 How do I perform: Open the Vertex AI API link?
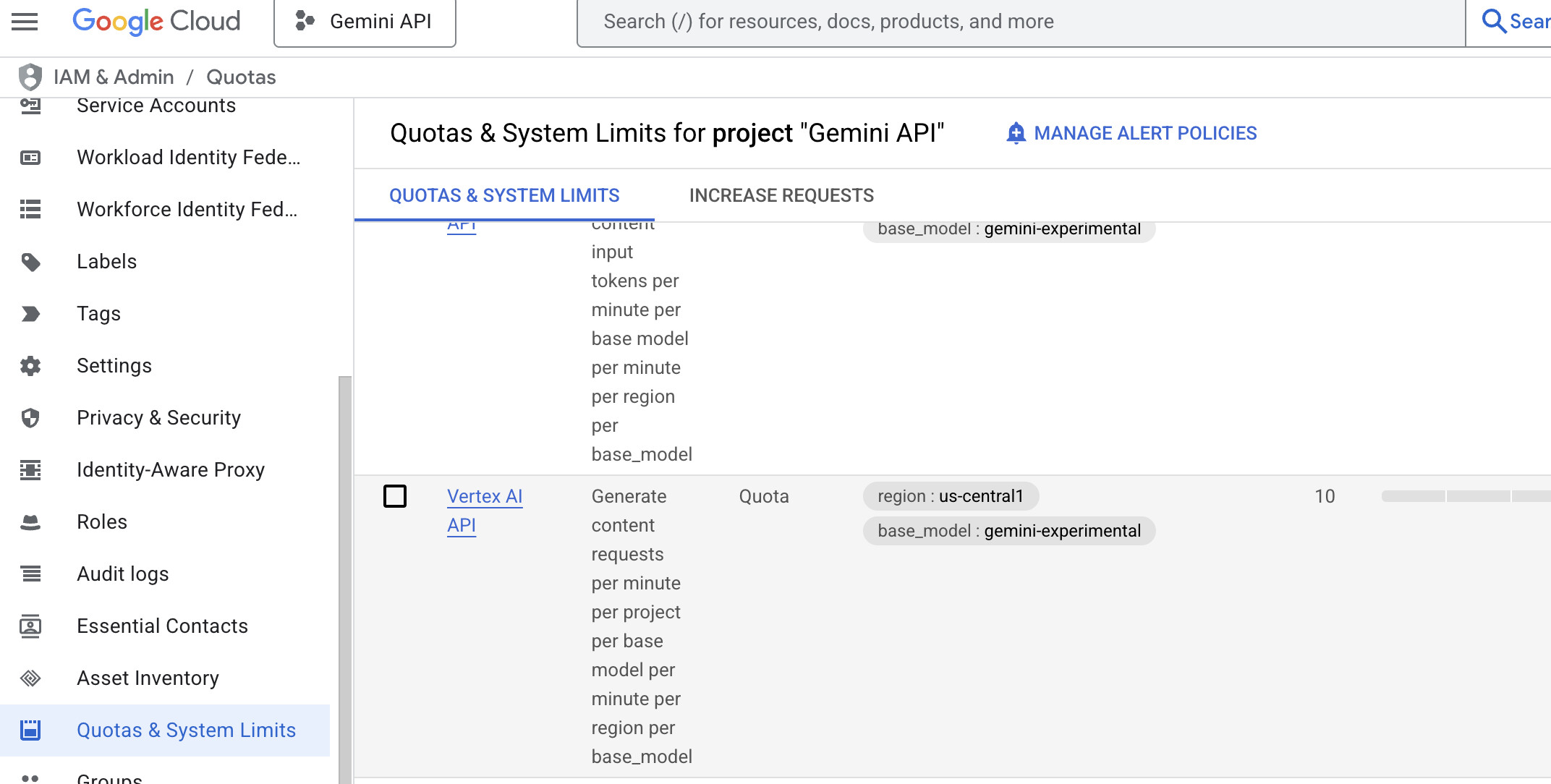click(484, 497)
